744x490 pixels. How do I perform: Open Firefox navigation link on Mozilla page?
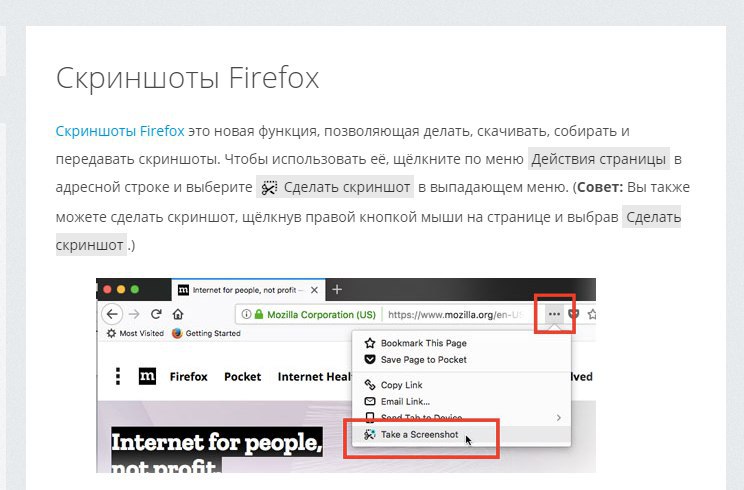(188, 377)
